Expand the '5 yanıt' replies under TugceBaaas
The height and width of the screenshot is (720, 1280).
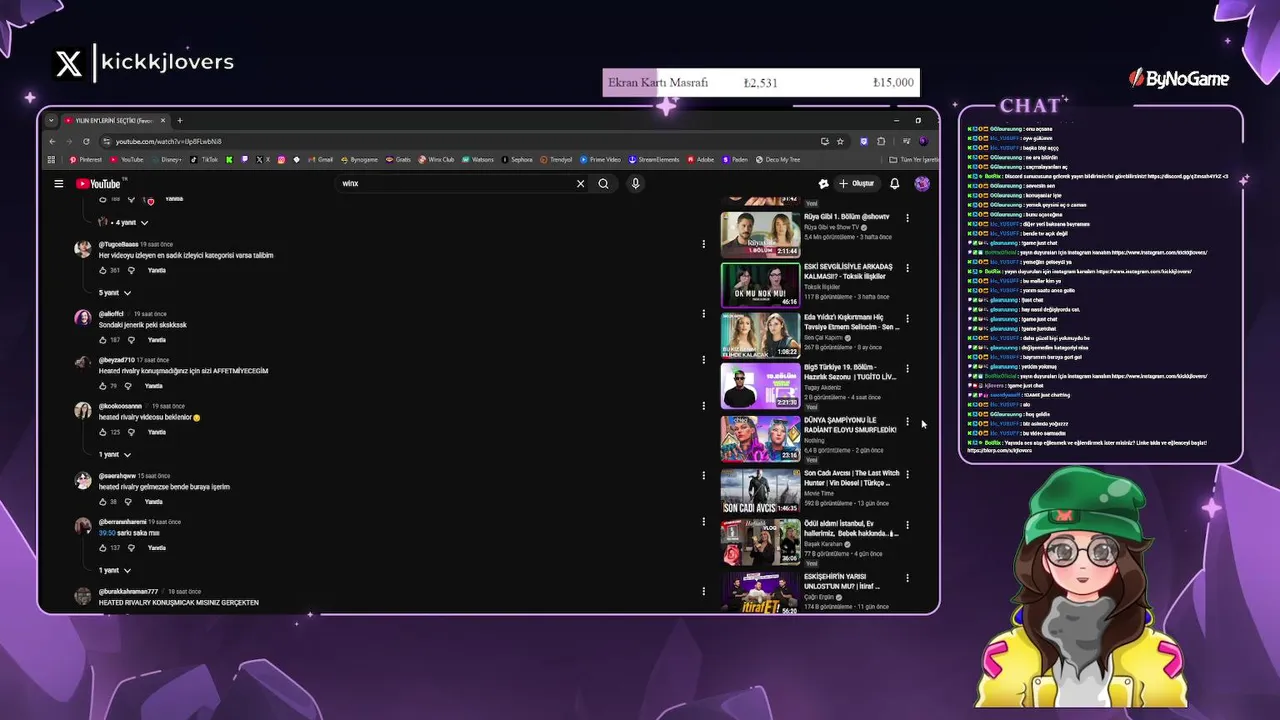pos(116,293)
